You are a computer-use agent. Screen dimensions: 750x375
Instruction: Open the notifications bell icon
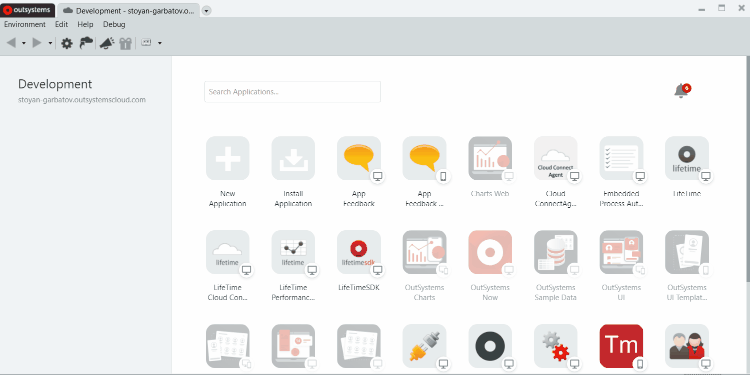click(682, 90)
